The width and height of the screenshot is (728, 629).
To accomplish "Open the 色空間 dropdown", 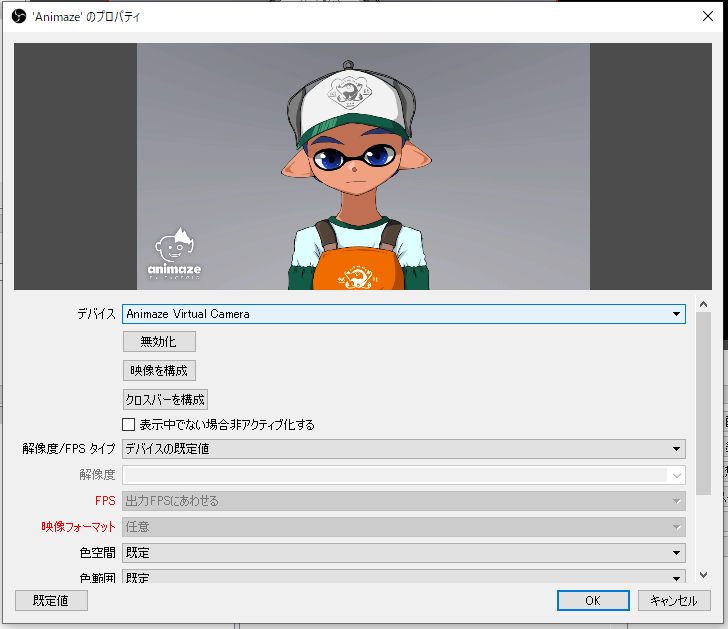I will click(403, 553).
